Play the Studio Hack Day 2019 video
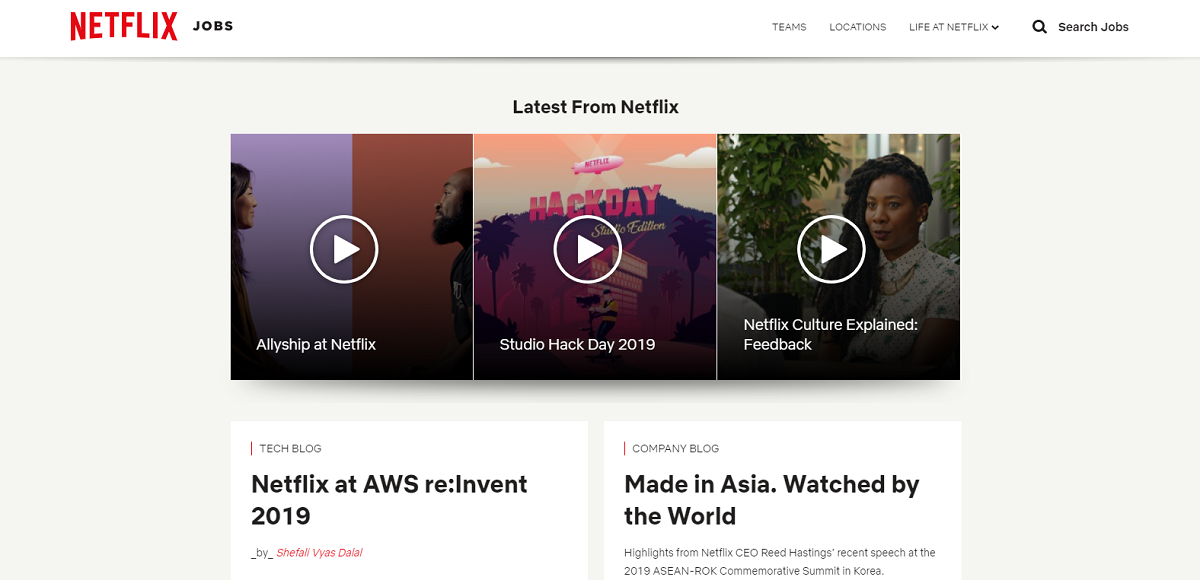 (x=587, y=249)
